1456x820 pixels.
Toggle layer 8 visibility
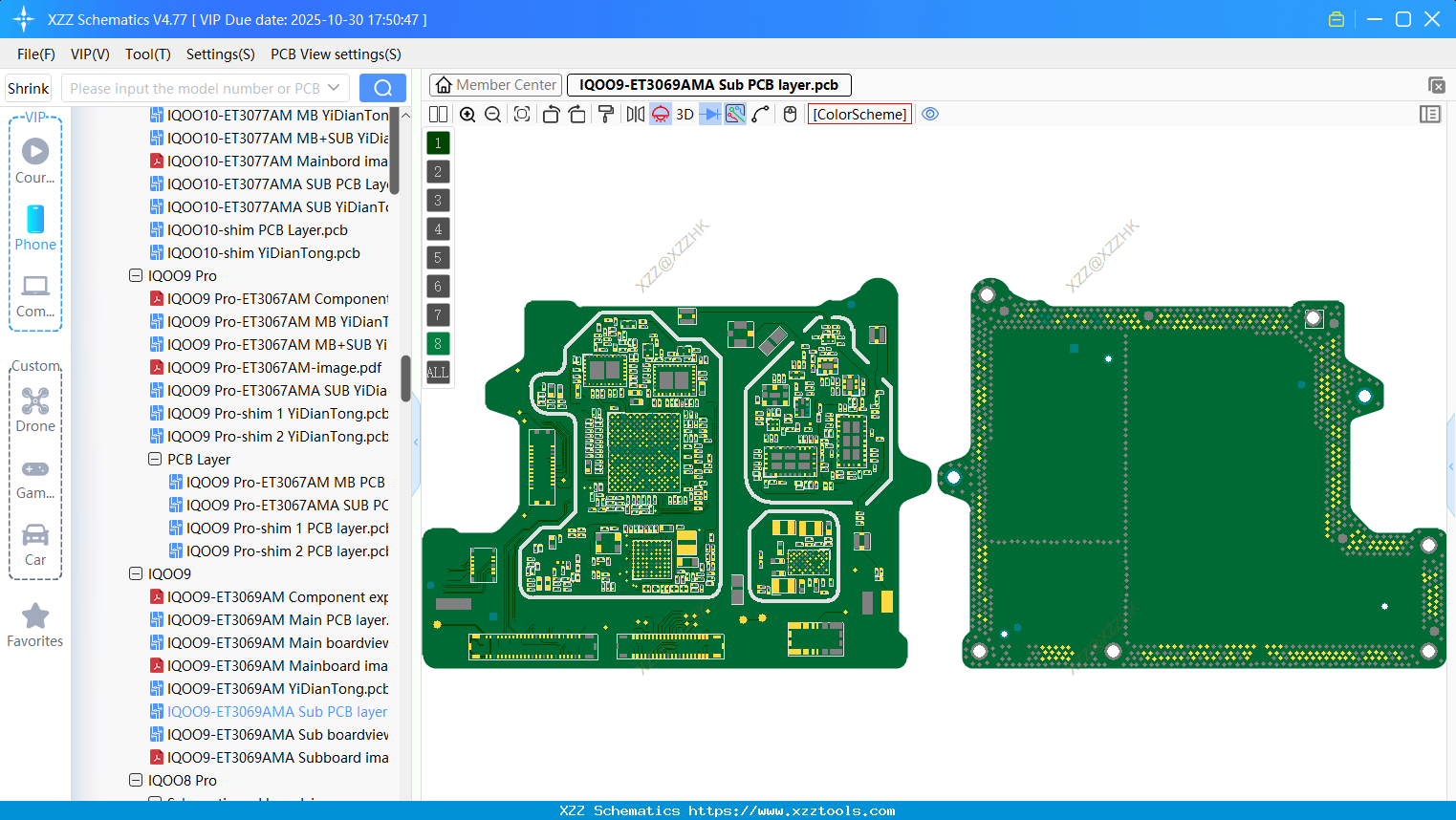tap(437, 343)
